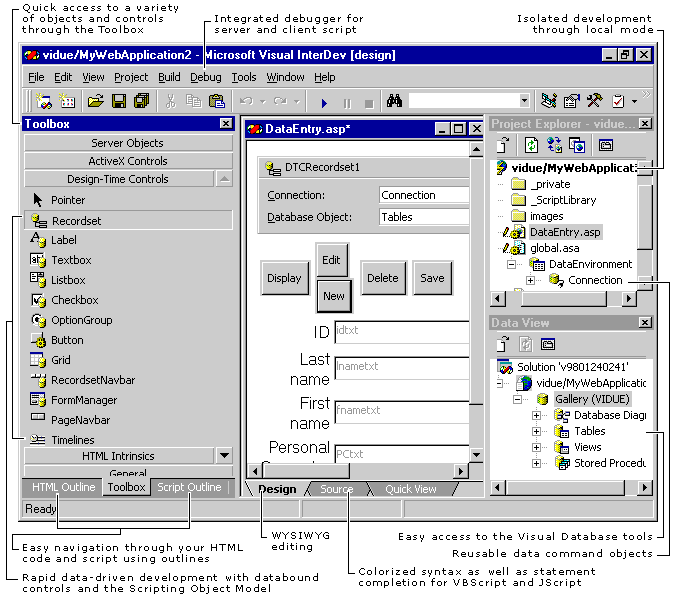The width and height of the screenshot is (675, 597).
Task: Open the Task List checkmark icon
Action: 618,101
